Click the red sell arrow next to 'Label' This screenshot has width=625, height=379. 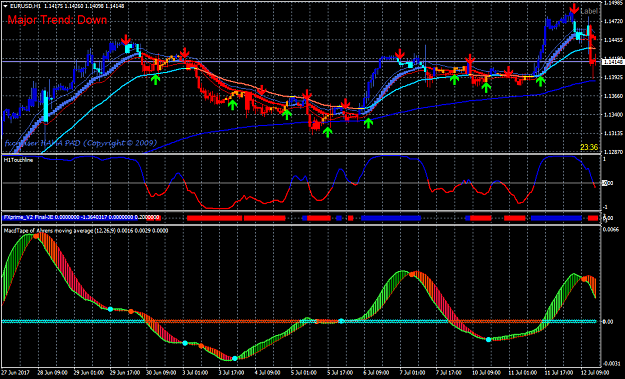pyautogui.click(x=574, y=8)
